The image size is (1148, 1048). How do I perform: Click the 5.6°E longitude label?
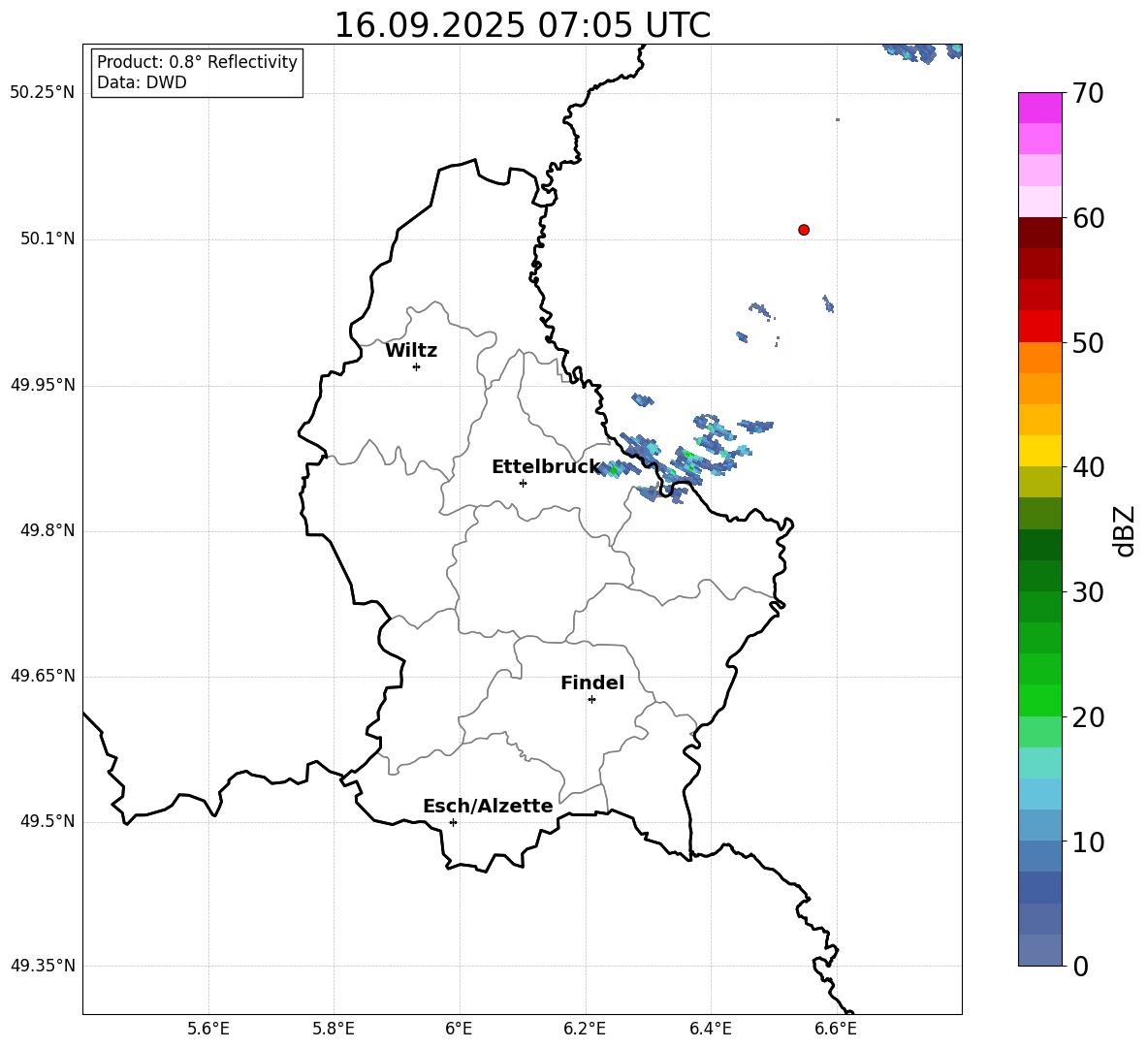(x=208, y=1029)
